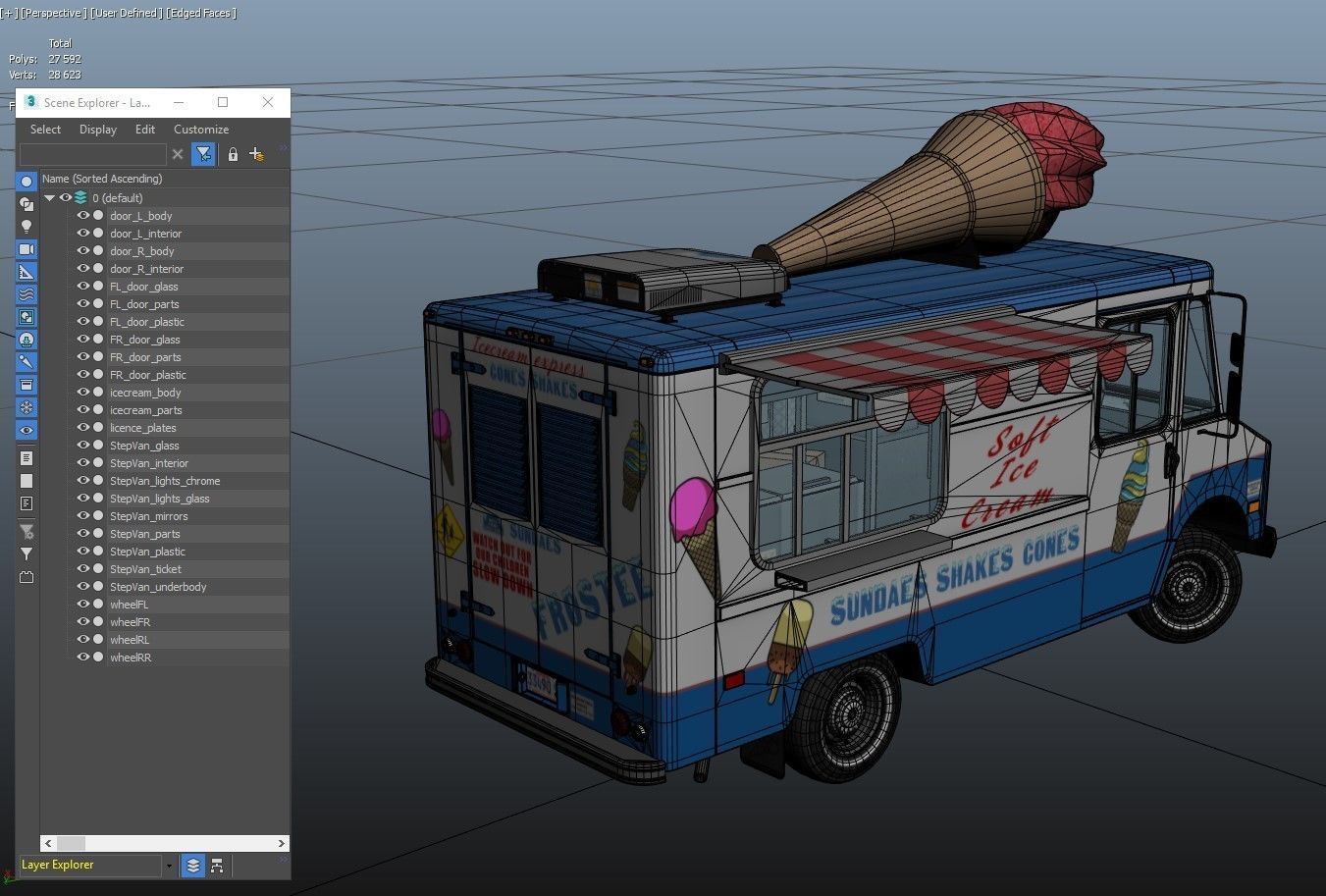Hide icecream_body with its eye icon
This screenshot has height=896, width=1326.
tap(82, 393)
